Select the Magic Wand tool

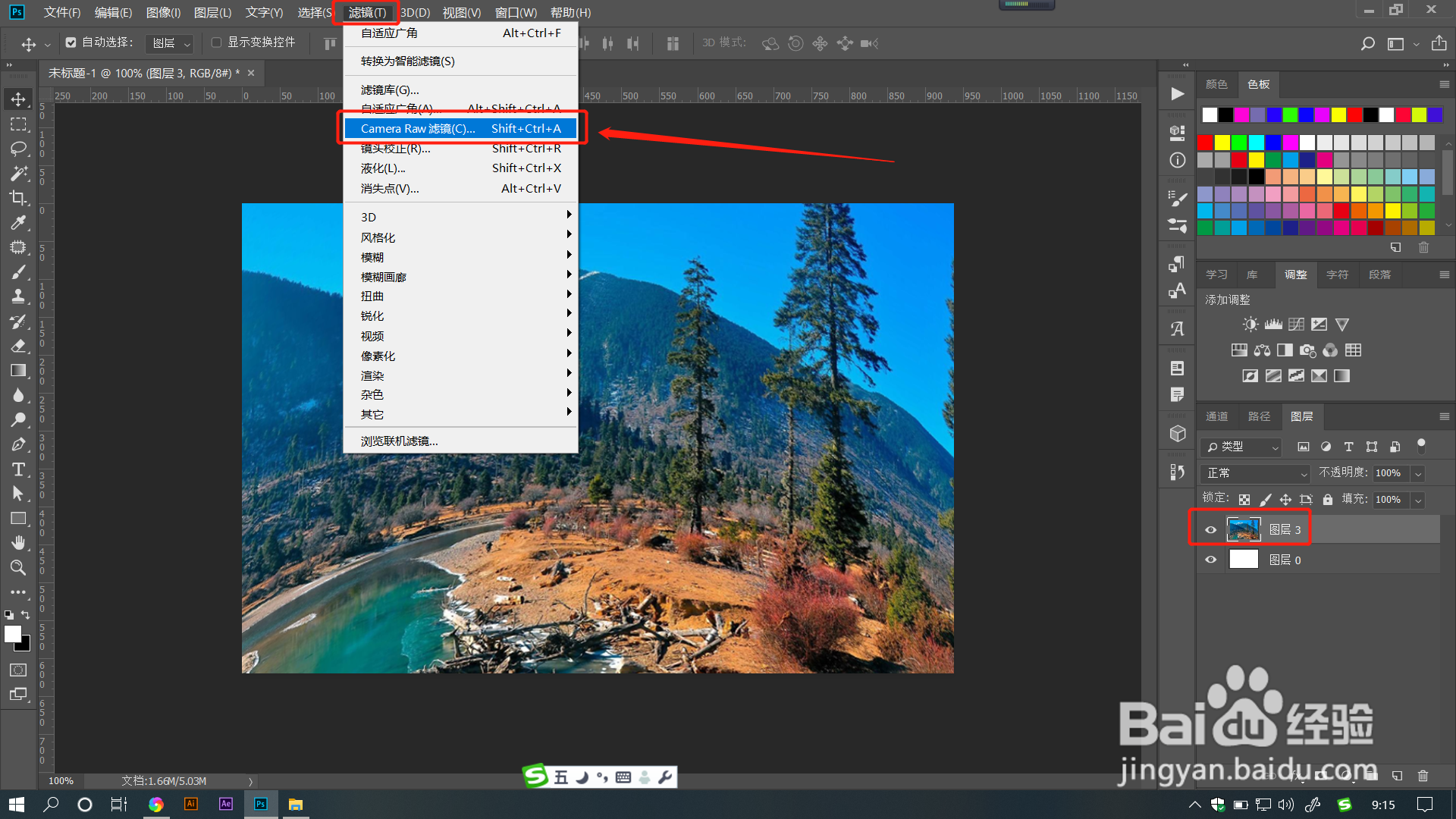[x=18, y=174]
